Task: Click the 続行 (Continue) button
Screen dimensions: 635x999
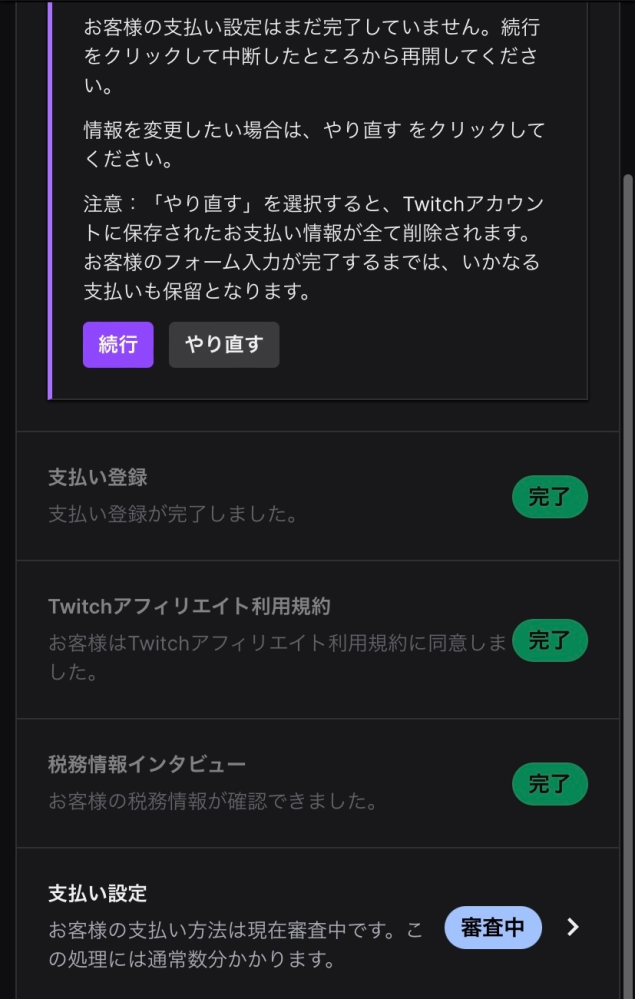Action: 118,344
